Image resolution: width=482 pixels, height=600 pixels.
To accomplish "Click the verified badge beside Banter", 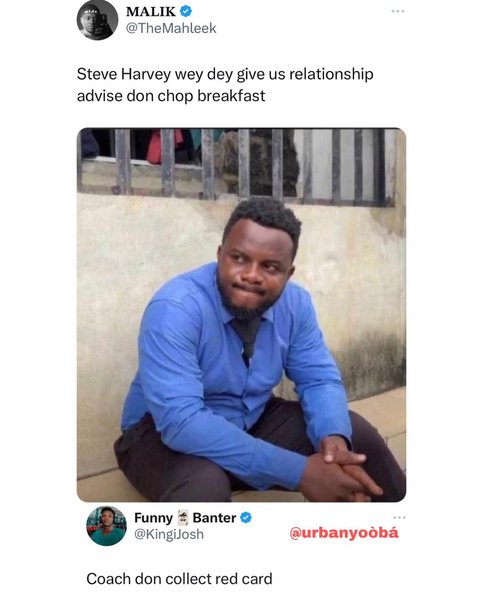I will tap(246, 517).
